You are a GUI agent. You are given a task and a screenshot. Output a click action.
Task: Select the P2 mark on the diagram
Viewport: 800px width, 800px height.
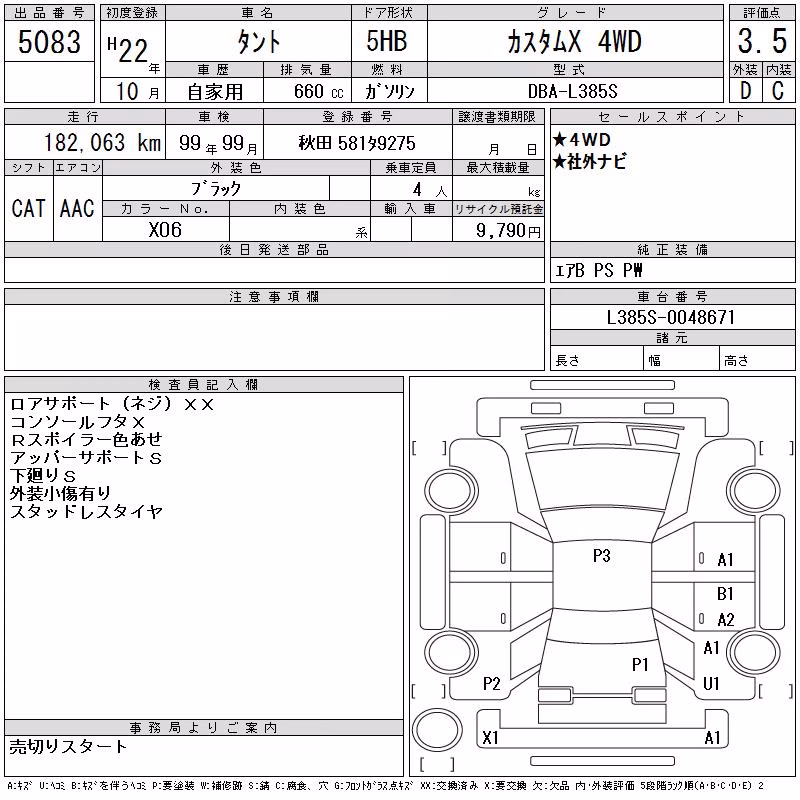[492, 684]
